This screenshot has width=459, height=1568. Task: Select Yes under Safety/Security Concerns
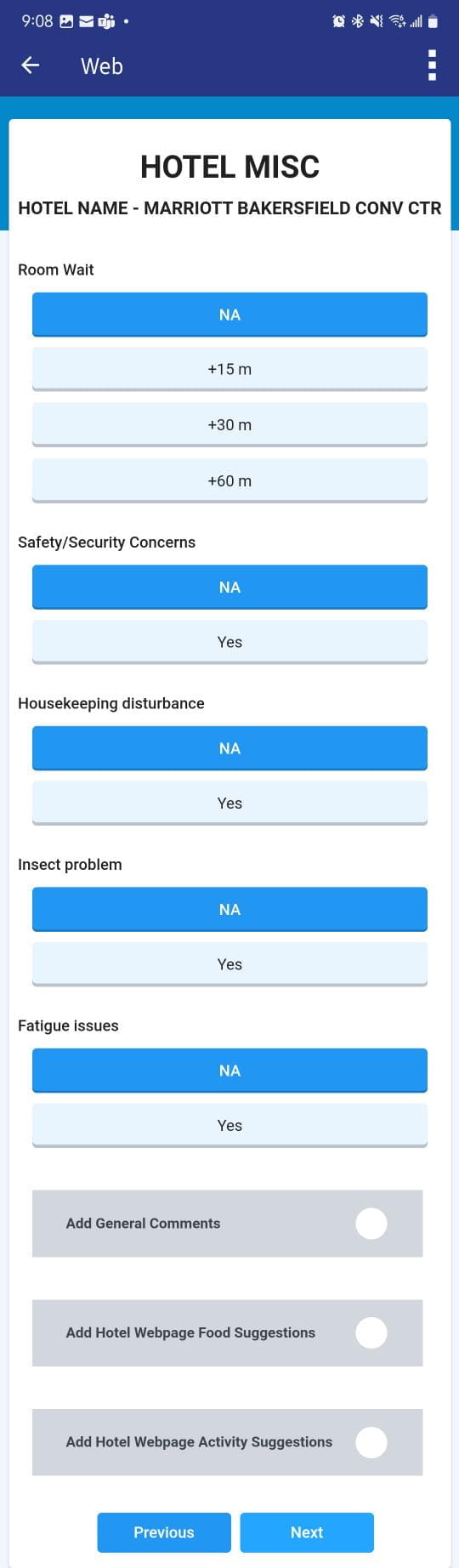[x=229, y=642]
